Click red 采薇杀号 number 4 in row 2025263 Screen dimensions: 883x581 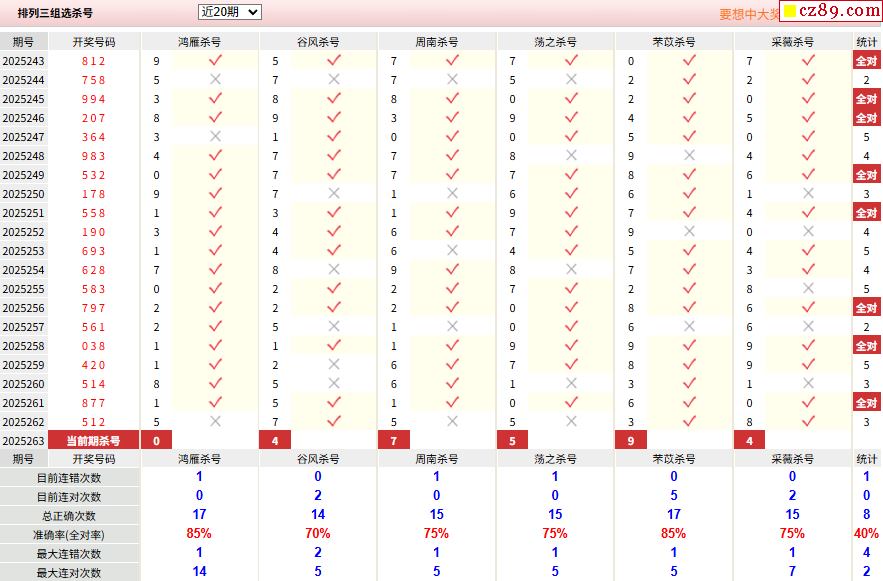pos(750,440)
